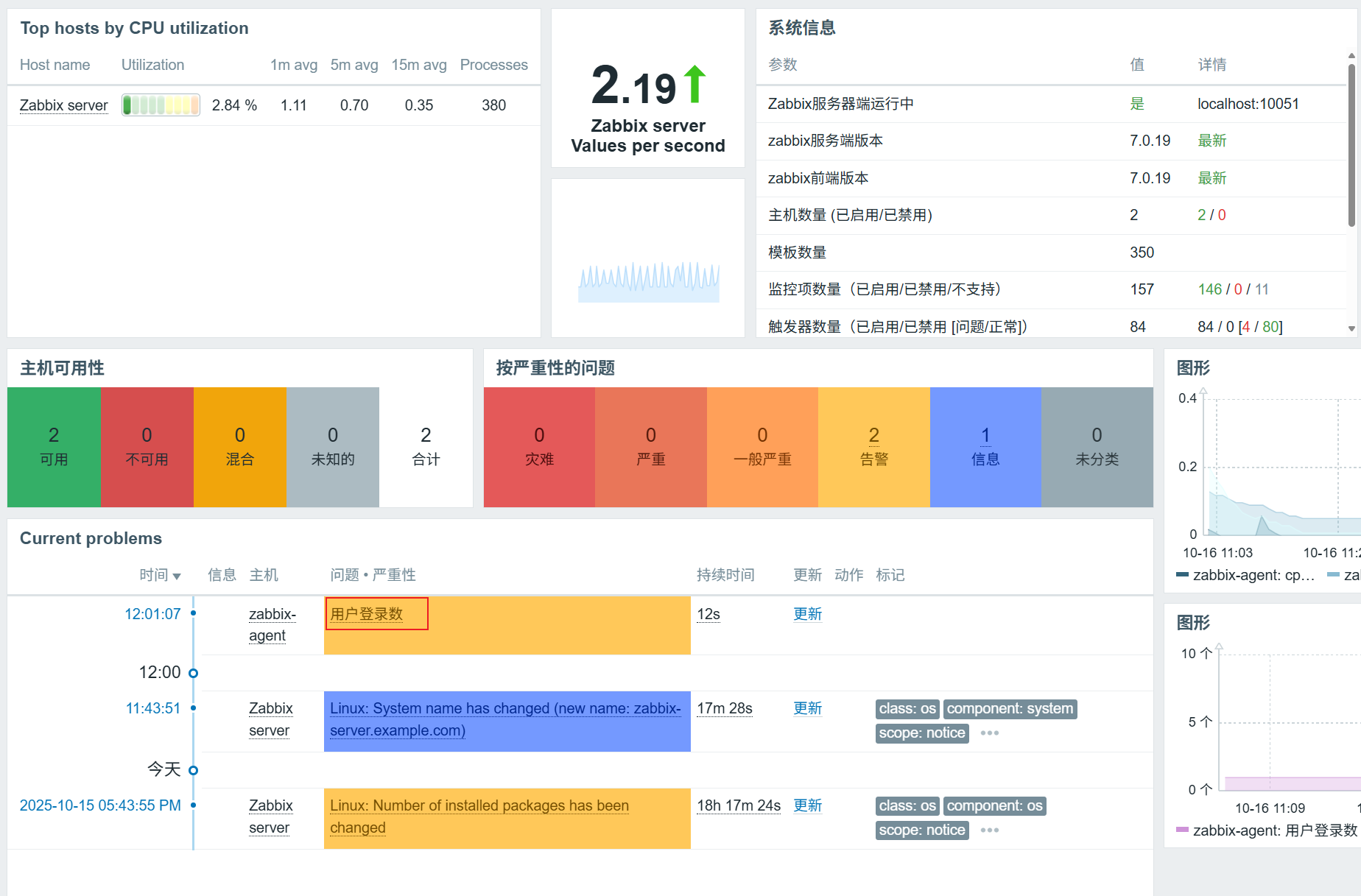Sort problems by the time column header
Screen dimensions: 1361x896
click(160, 575)
